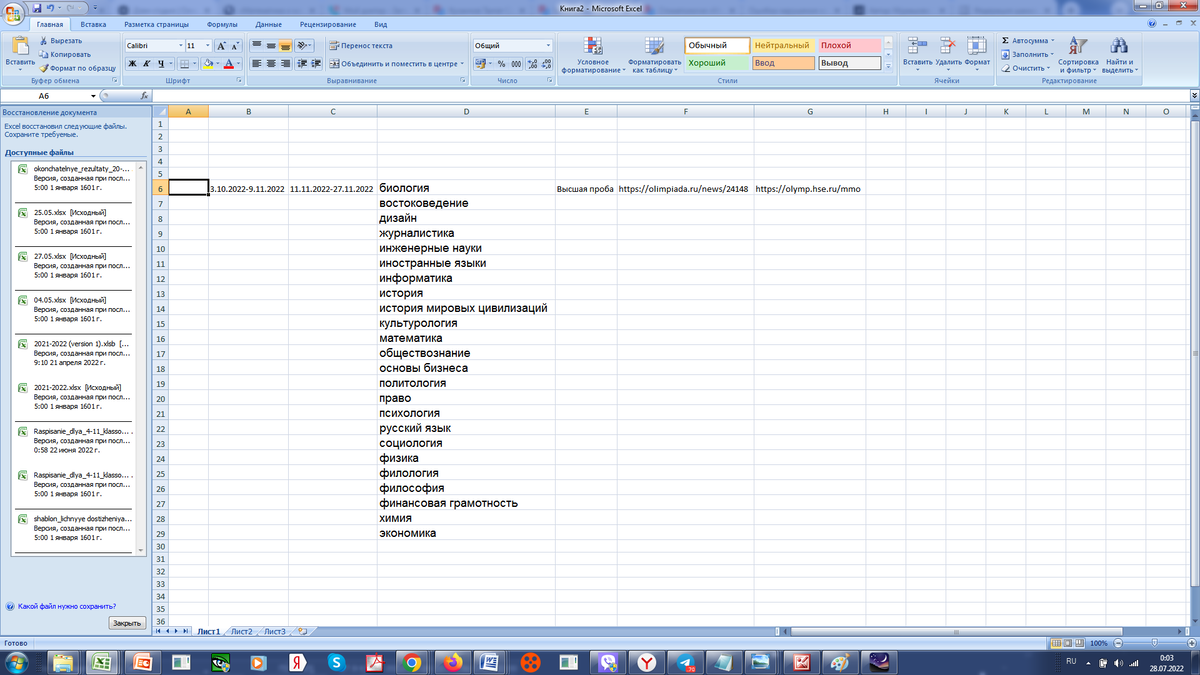Click the Закрыть button in recovery pane
1200x675 pixels.
tap(127, 623)
